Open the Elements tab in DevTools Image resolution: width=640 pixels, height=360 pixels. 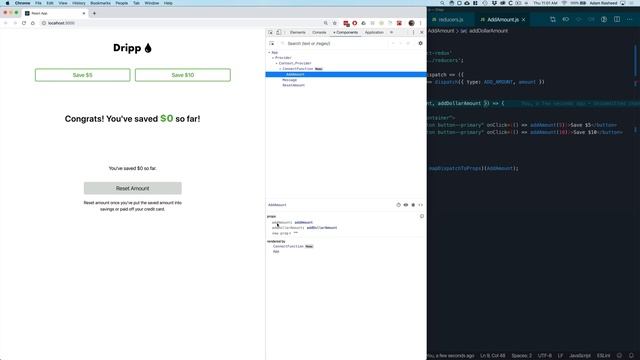(298, 32)
